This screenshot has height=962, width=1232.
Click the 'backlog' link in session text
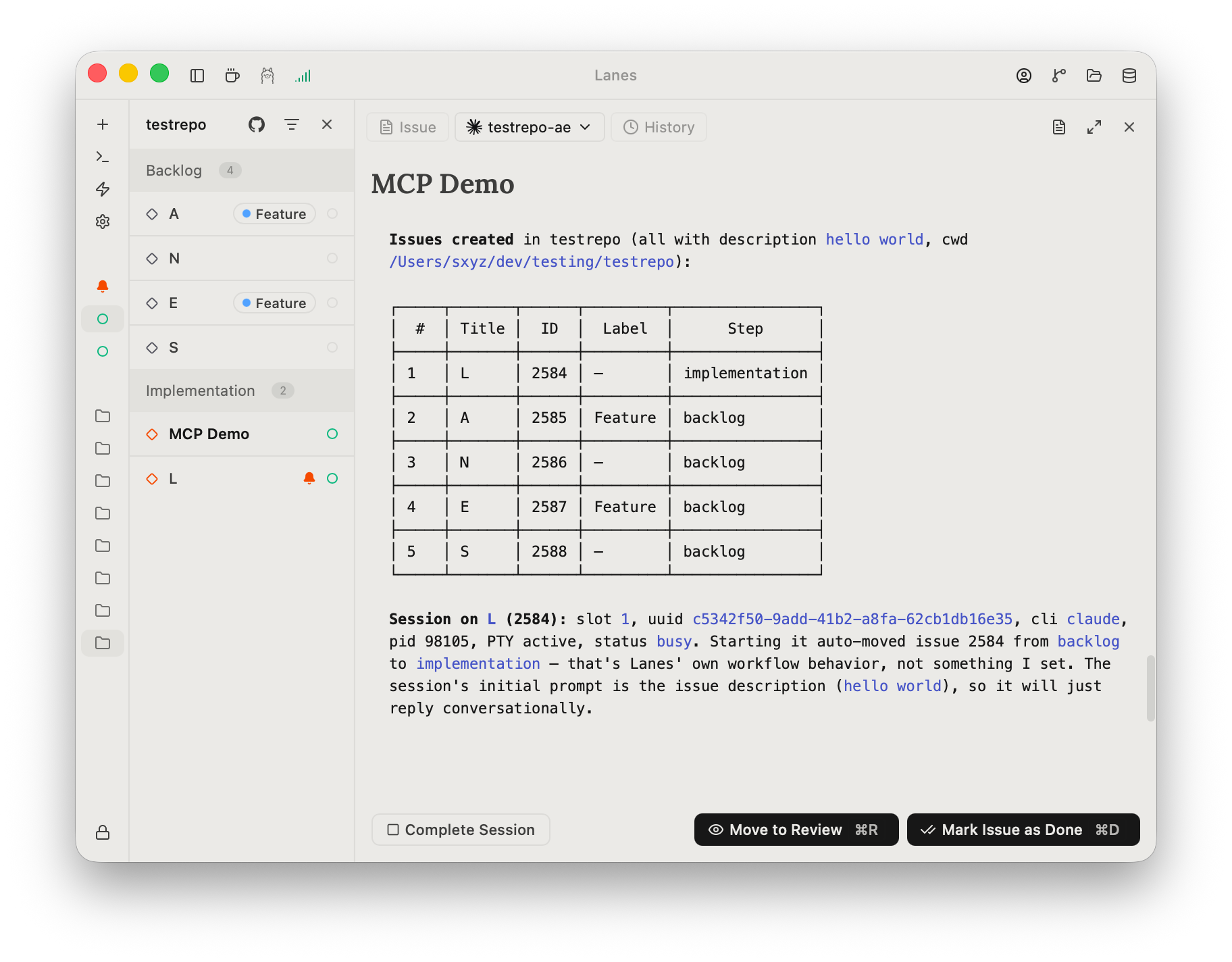click(x=1088, y=641)
